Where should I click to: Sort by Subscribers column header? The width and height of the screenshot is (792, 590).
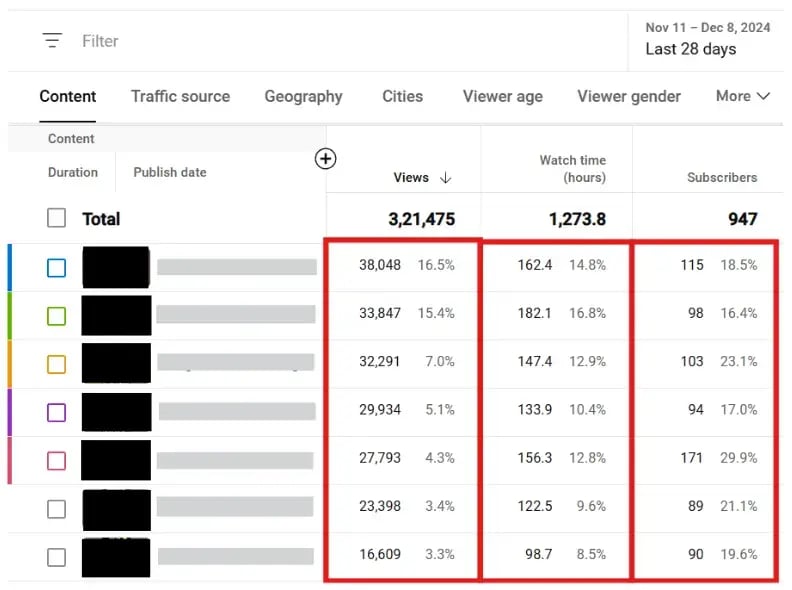[x=721, y=177]
